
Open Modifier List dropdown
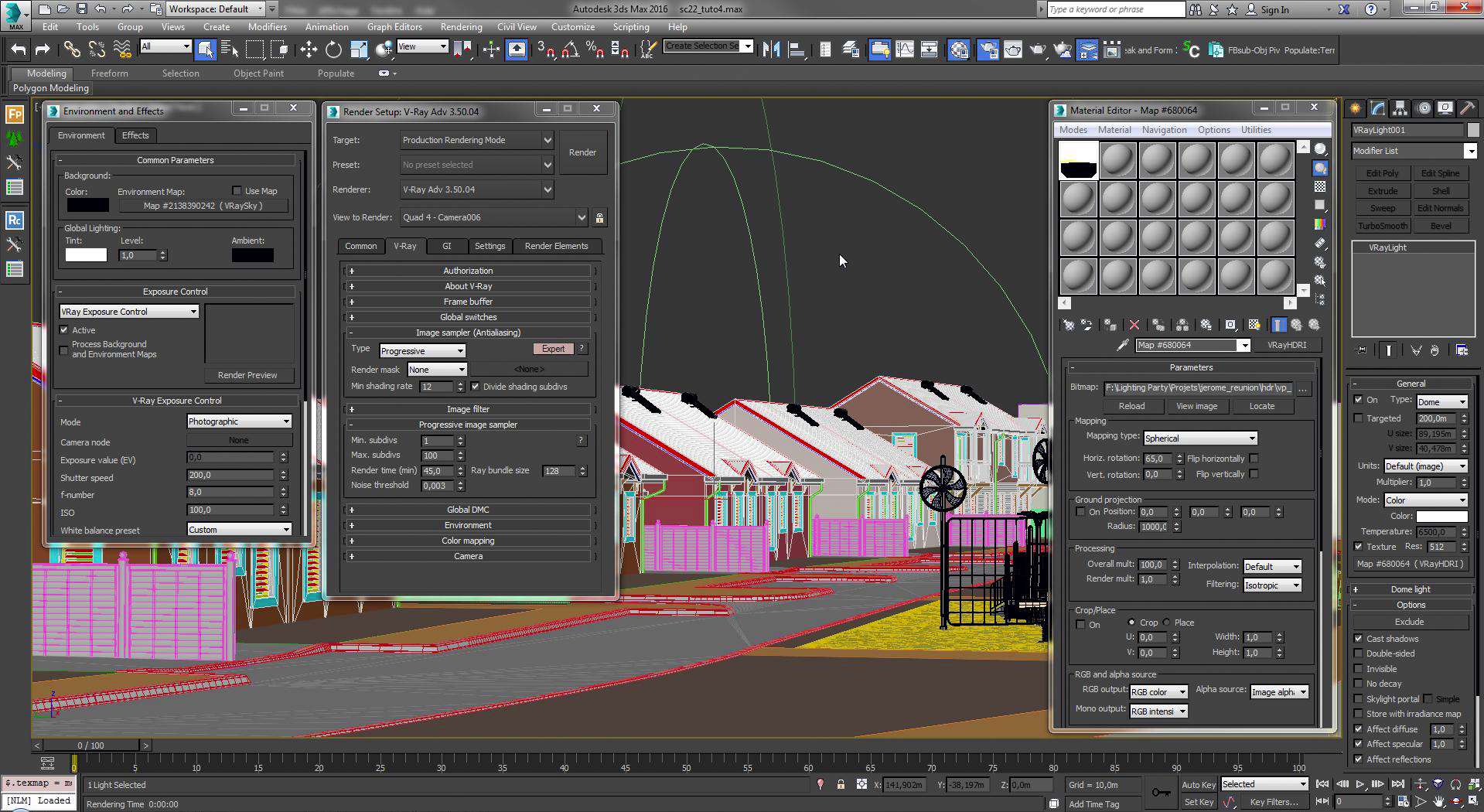click(x=1414, y=151)
